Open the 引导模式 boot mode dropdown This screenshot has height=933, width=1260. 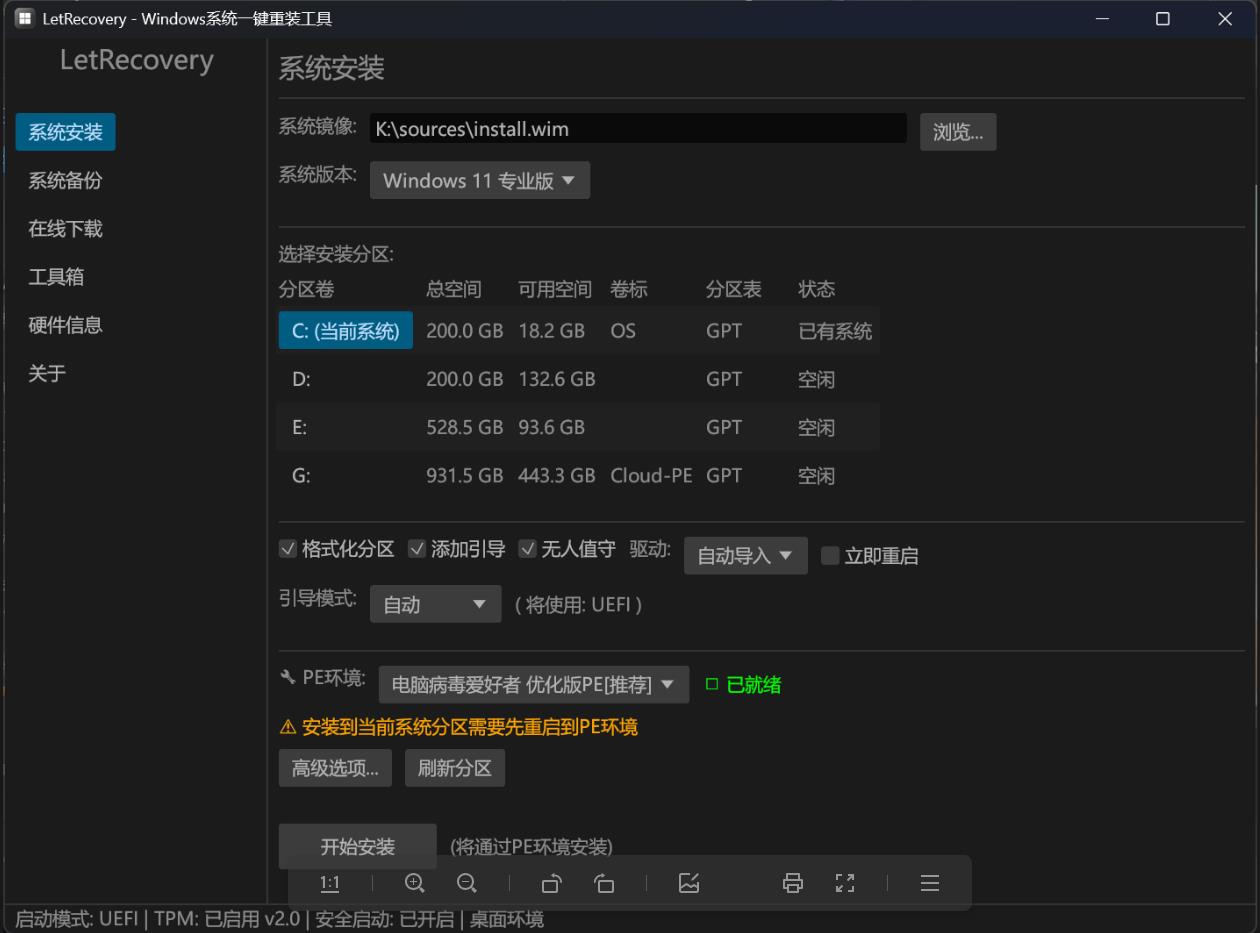tap(435, 604)
